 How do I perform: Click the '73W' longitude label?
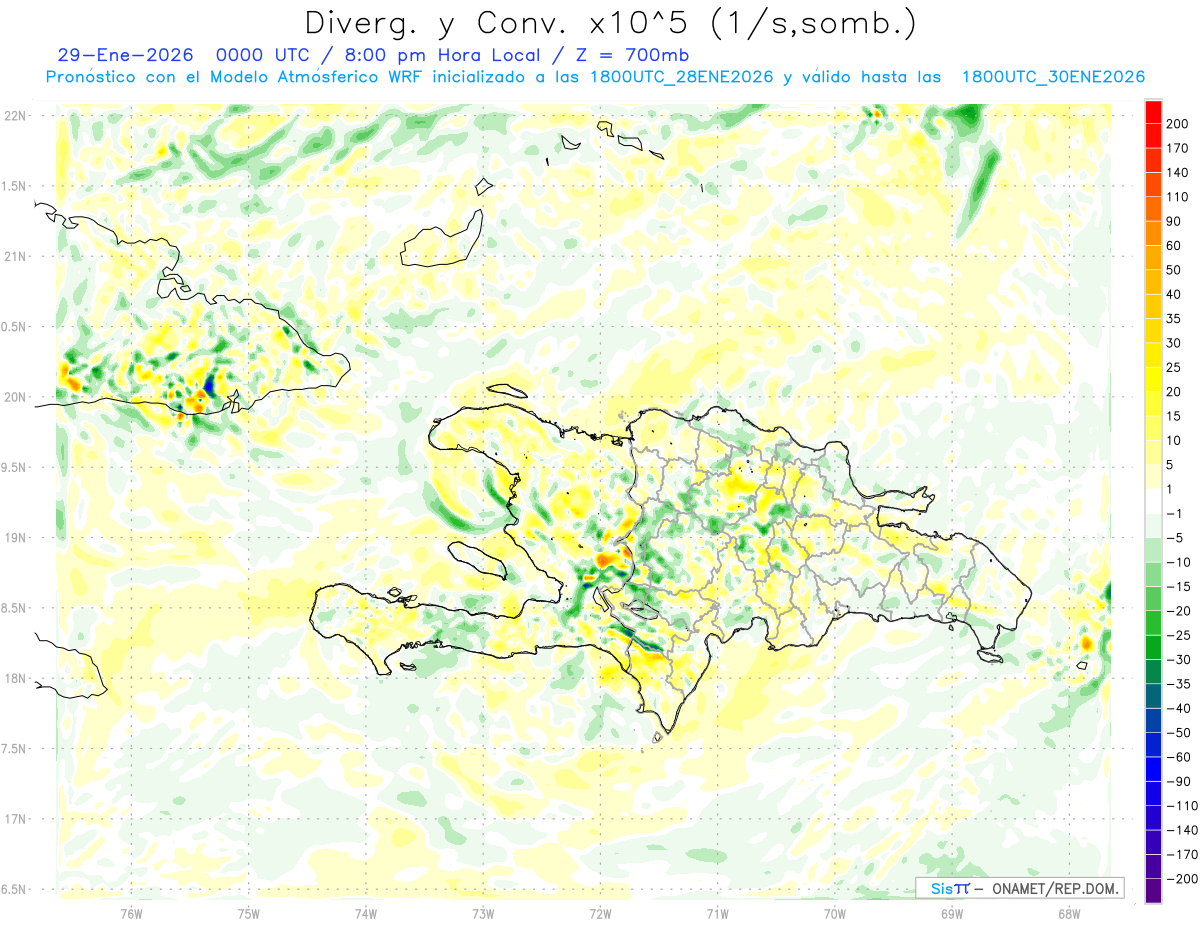click(x=483, y=914)
